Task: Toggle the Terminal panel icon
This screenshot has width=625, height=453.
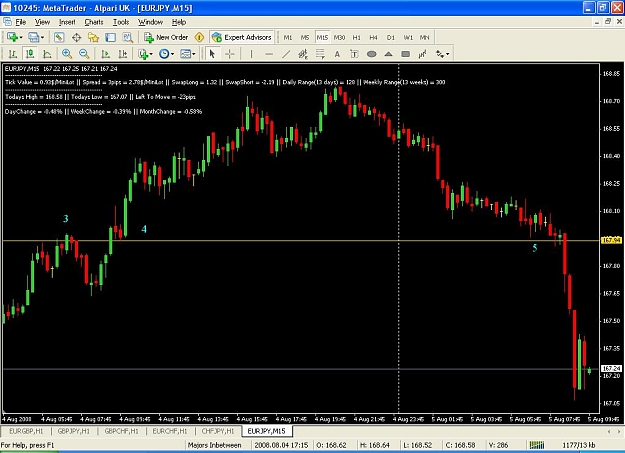Action: point(110,37)
